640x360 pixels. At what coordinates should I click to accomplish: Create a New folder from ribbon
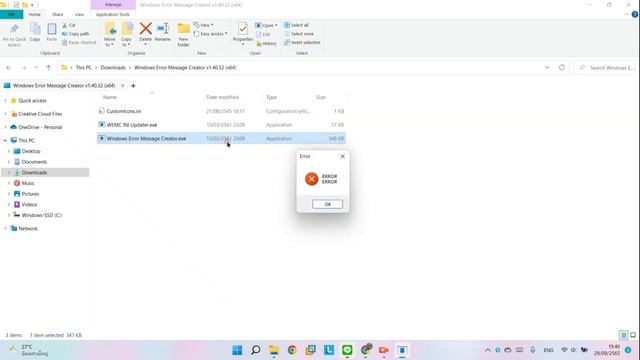[183, 34]
